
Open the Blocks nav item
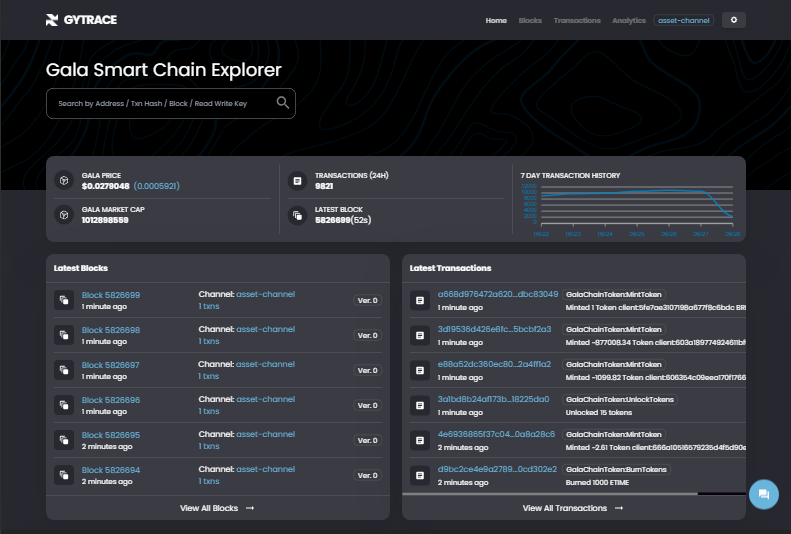pyautogui.click(x=530, y=20)
